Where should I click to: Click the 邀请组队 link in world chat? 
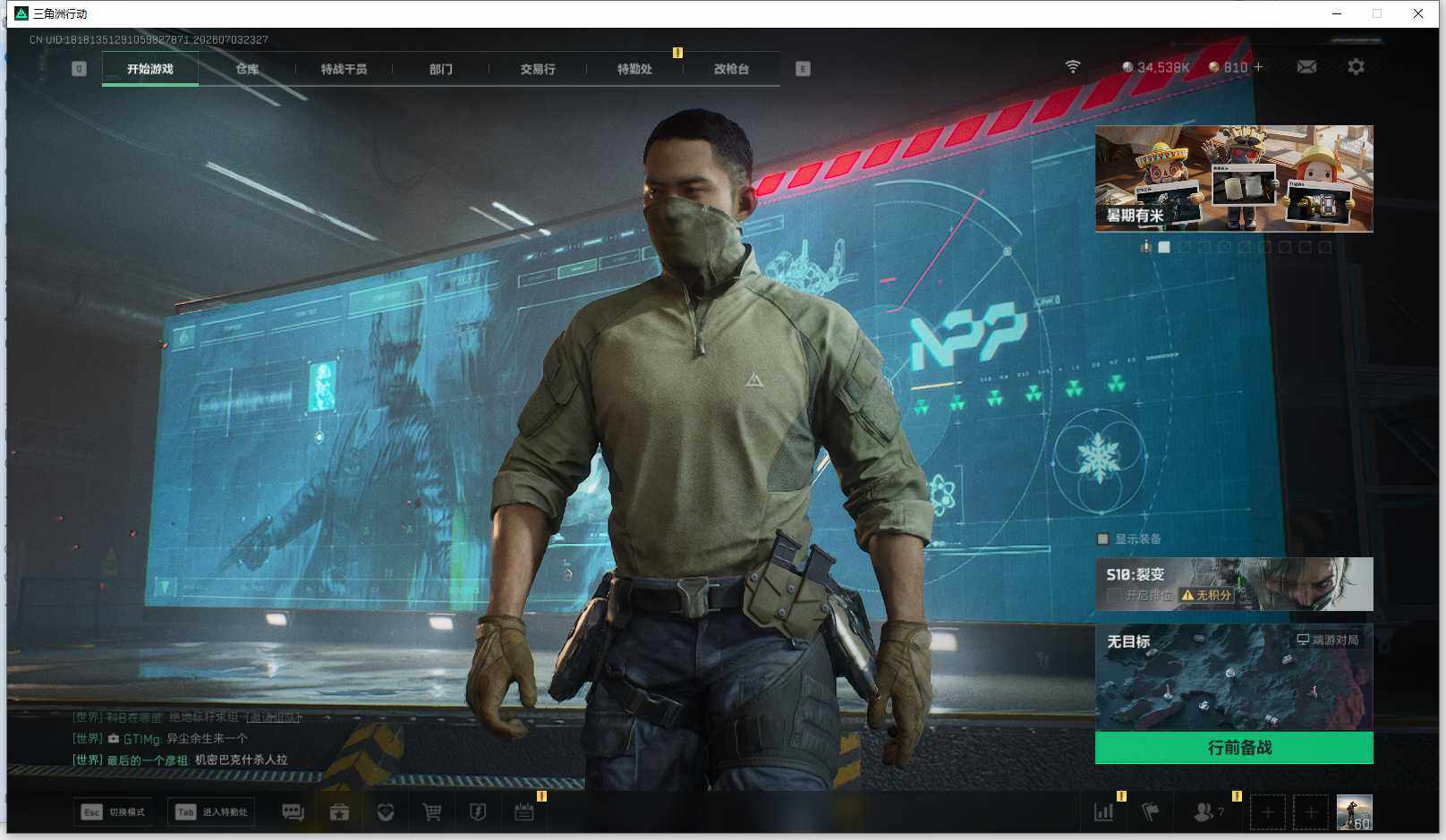tap(274, 717)
